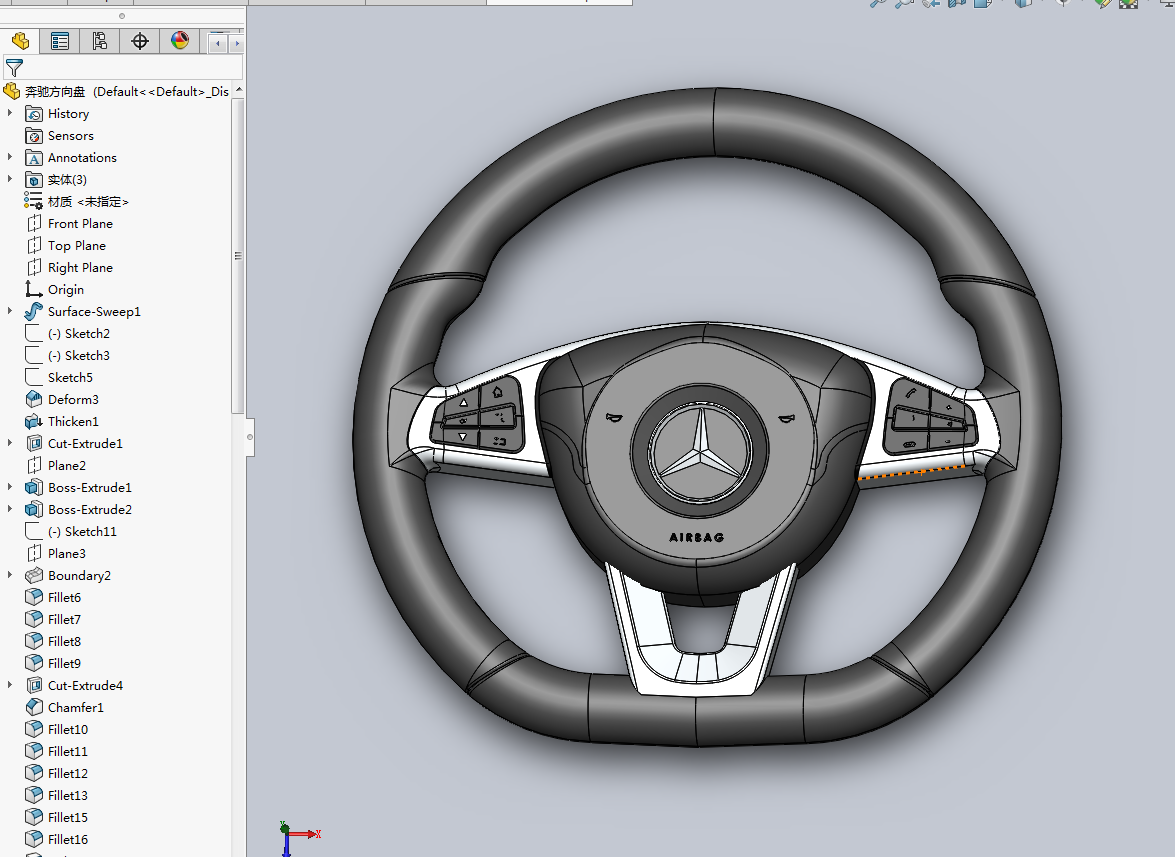Select the Annotations folder icon
Viewport: 1175px width, 857px height.
tap(34, 157)
